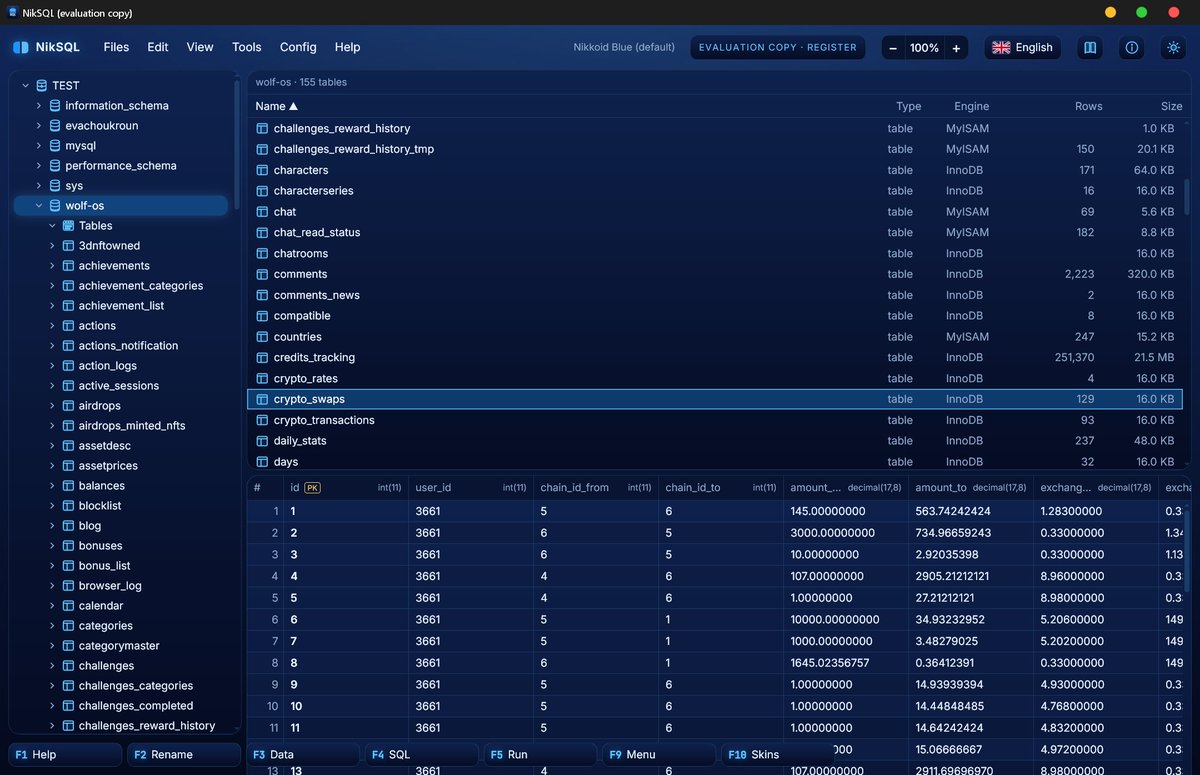Image resolution: width=1200 pixels, height=775 pixels.
Task: Click the crypto_swaps table icon in list
Action: pyautogui.click(x=263, y=399)
